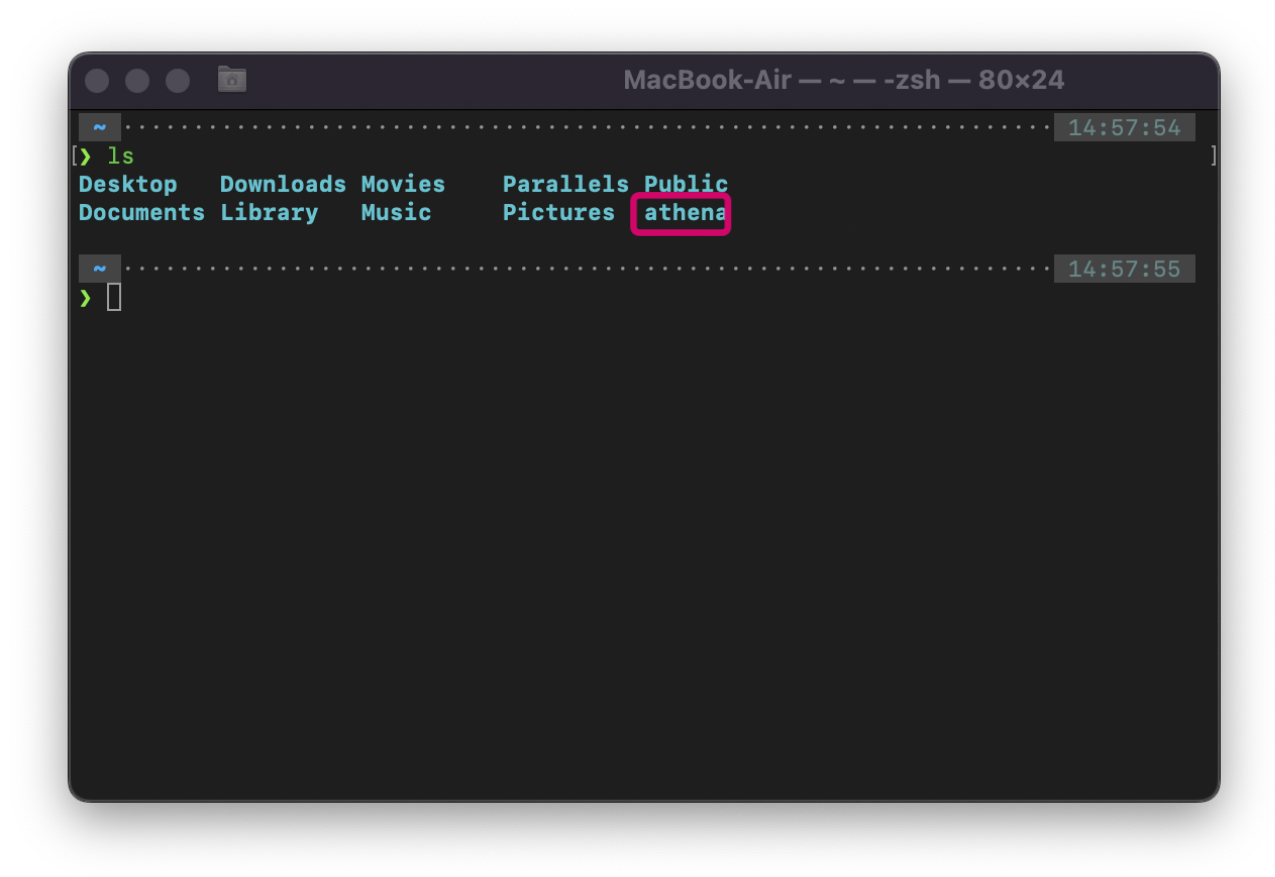This screenshot has height=877, width=1275.
Task: Click the tilde badge on the latest prompt
Action: [100, 269]
